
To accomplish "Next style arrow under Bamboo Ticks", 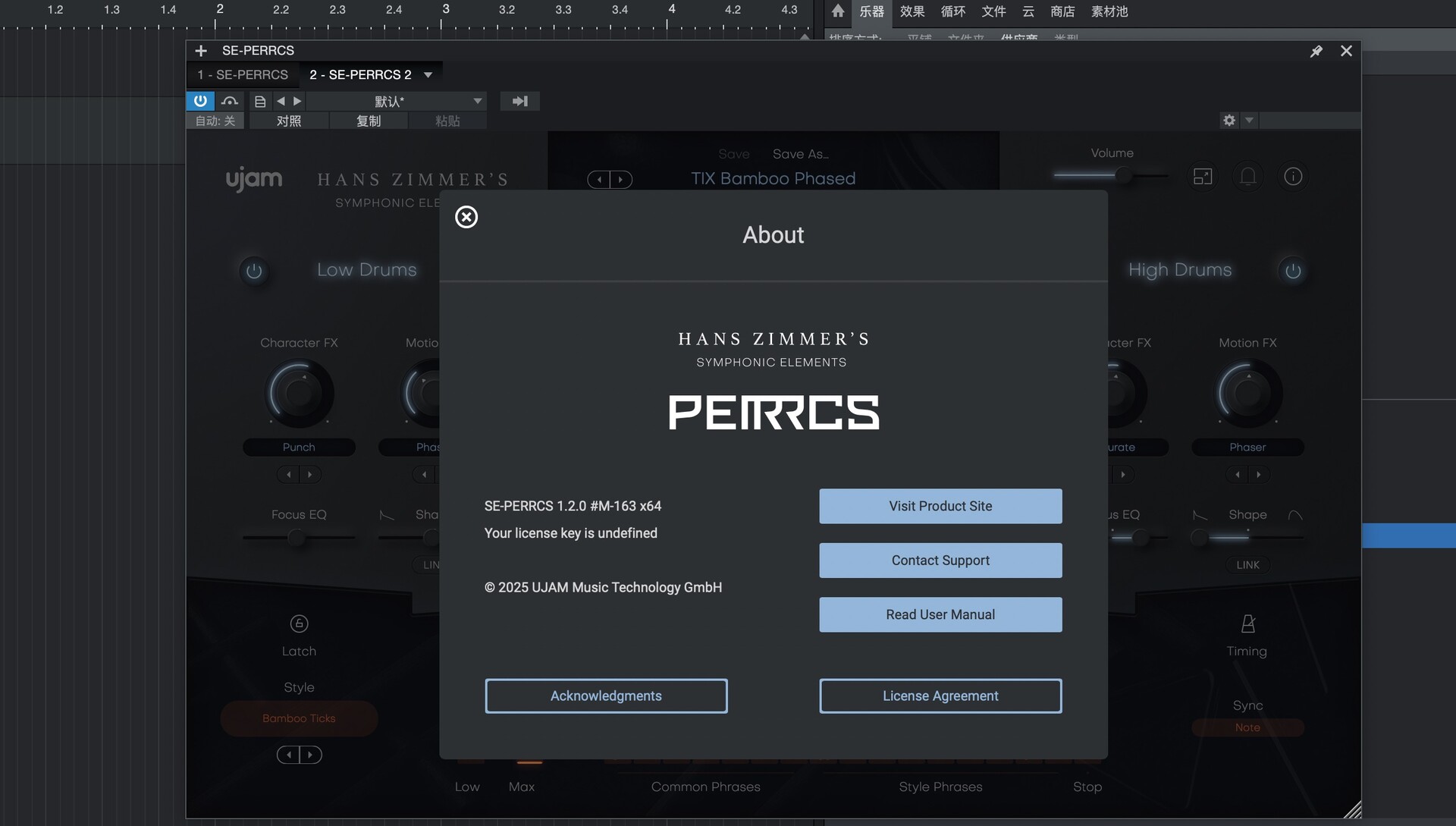I will pyautogui.click(x=310, y=755).
